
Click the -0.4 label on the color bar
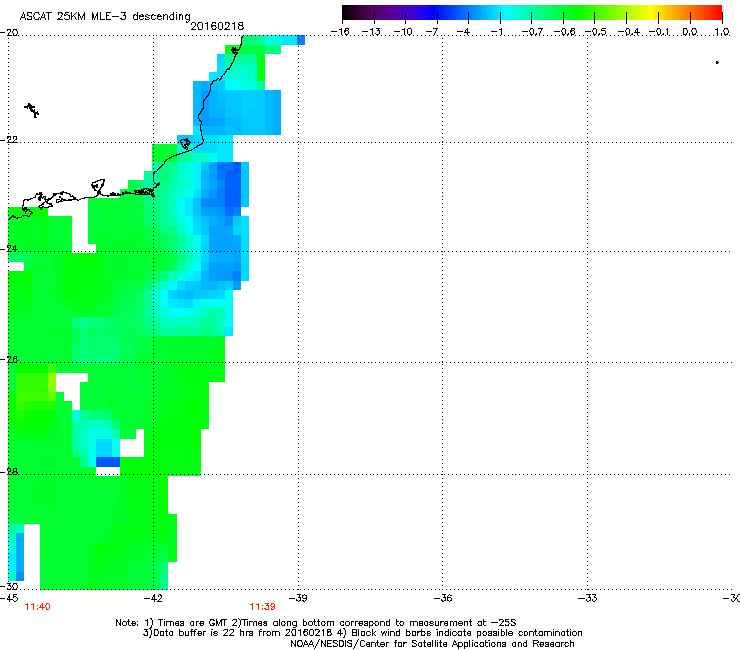[629, 32]
